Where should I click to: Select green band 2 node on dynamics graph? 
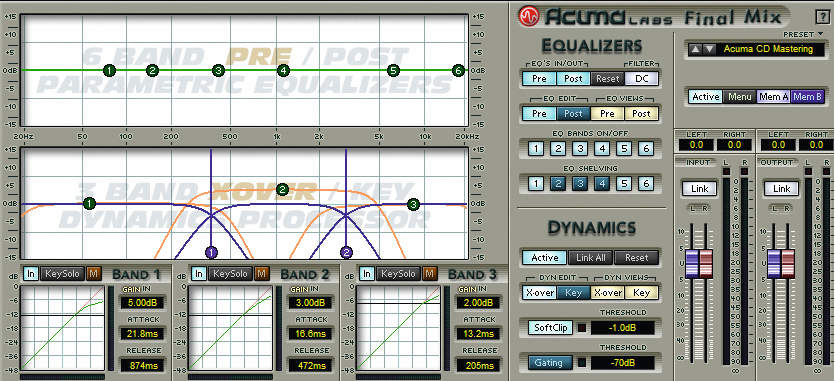(x=283, y=189)
